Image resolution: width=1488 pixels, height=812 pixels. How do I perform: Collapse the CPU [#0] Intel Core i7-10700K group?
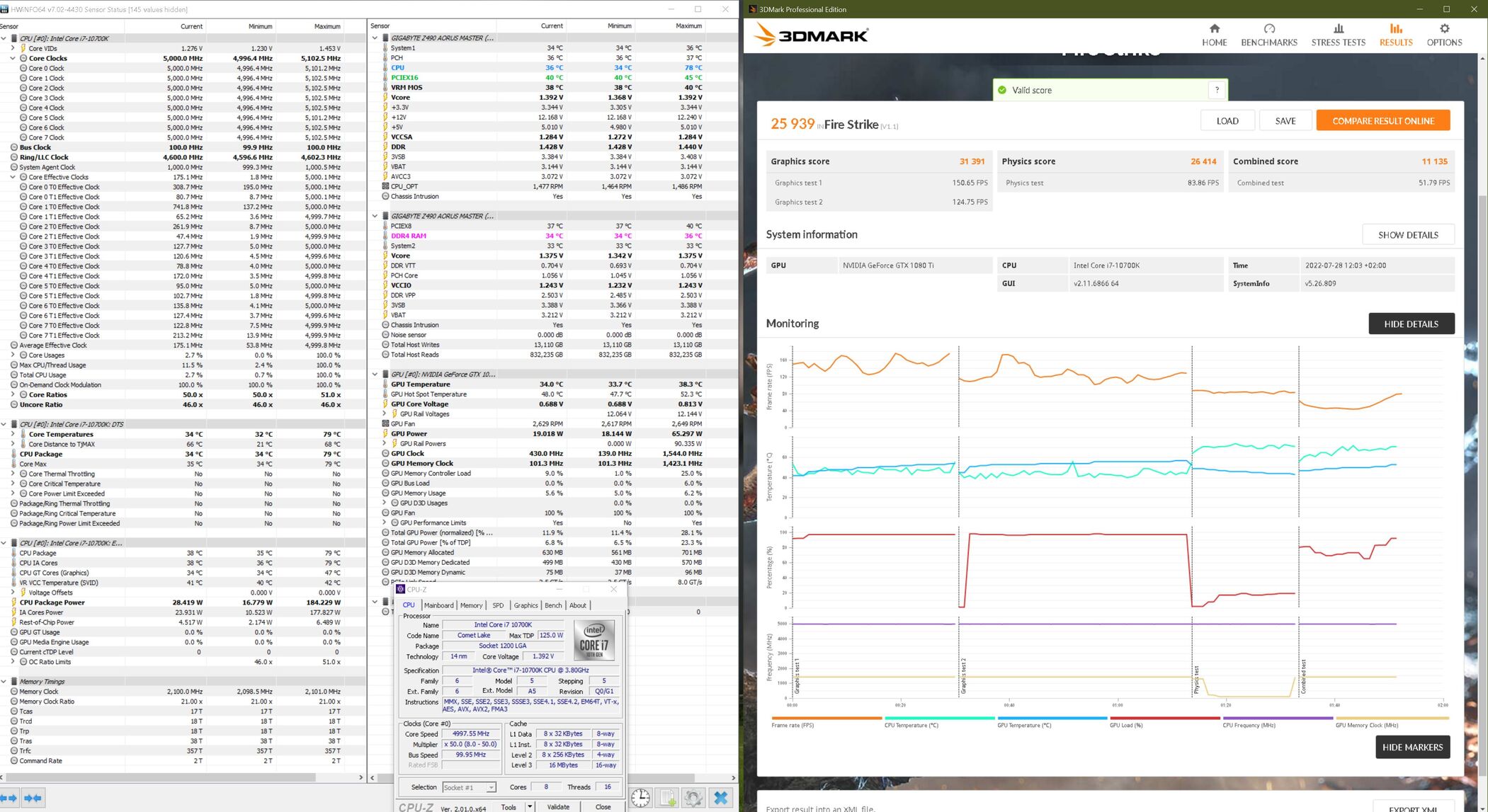click(4, 38)
